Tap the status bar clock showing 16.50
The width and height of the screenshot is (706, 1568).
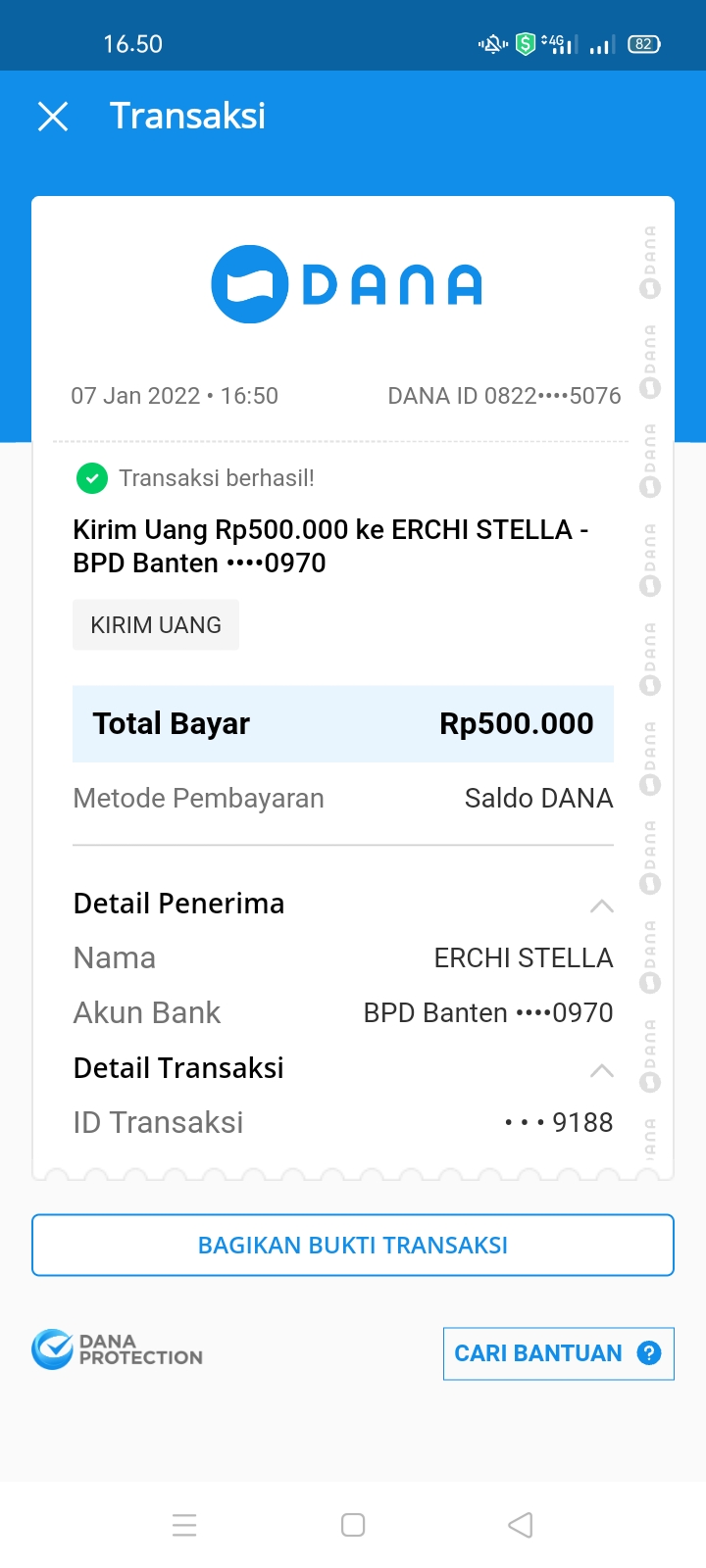pos(132,44)
